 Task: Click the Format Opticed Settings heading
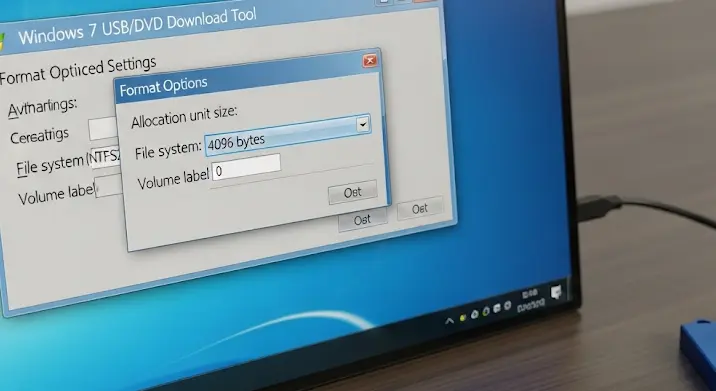coord(78,70)
